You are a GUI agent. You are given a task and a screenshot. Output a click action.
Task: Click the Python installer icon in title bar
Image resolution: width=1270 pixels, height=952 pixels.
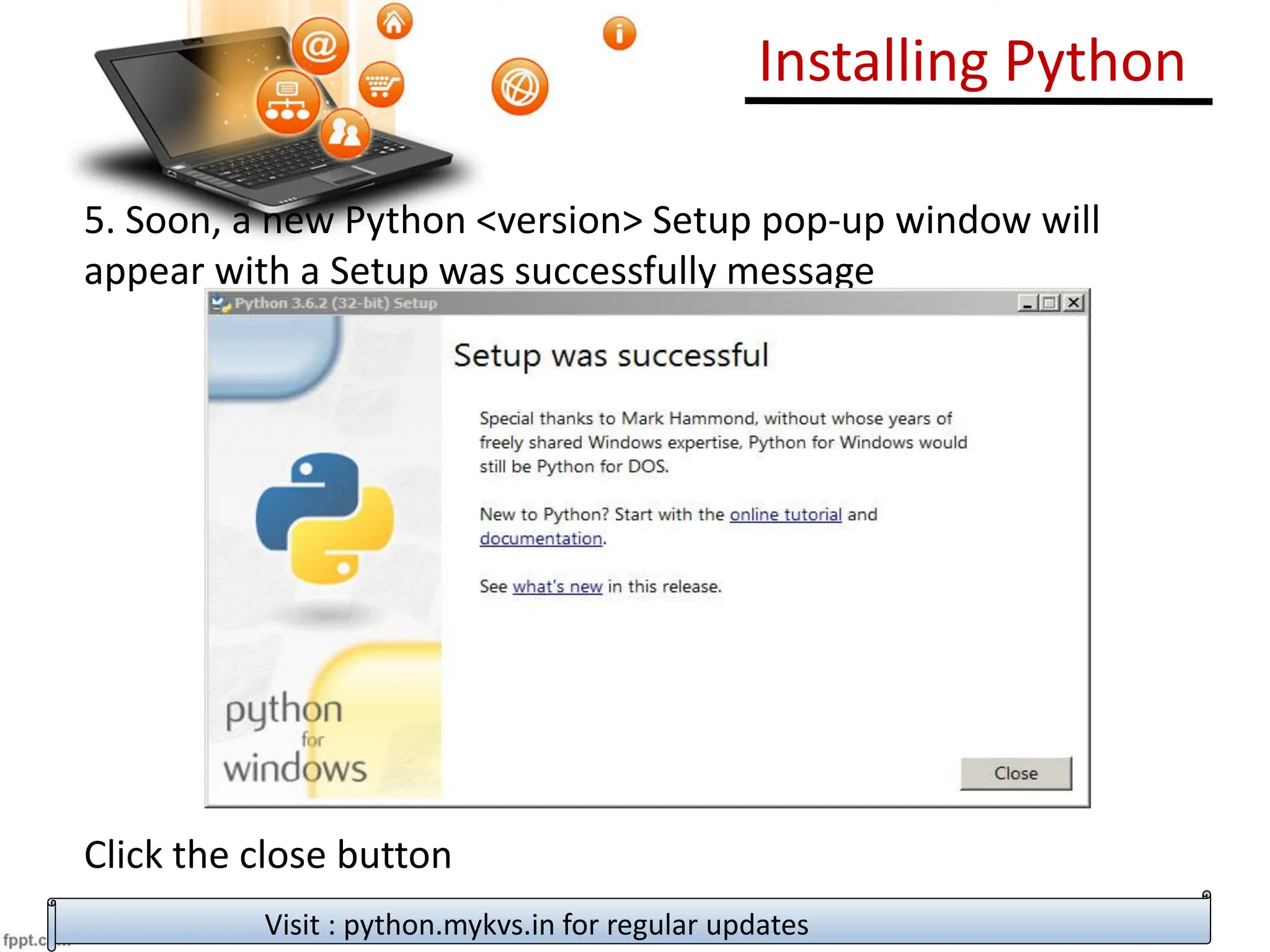[x=221, y=304]
